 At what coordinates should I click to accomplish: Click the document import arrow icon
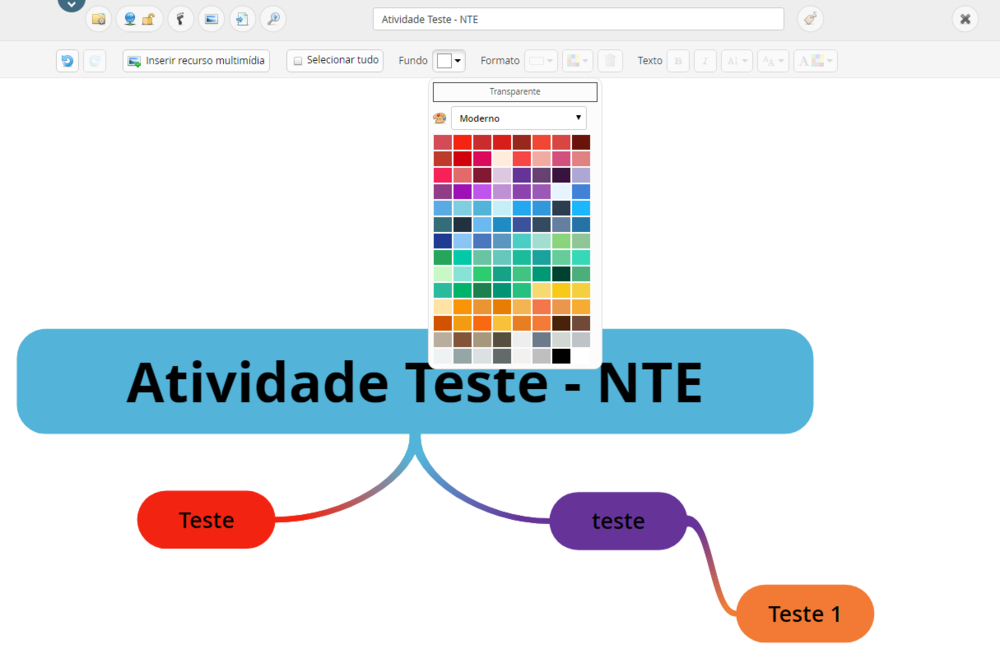pos(242,19)
